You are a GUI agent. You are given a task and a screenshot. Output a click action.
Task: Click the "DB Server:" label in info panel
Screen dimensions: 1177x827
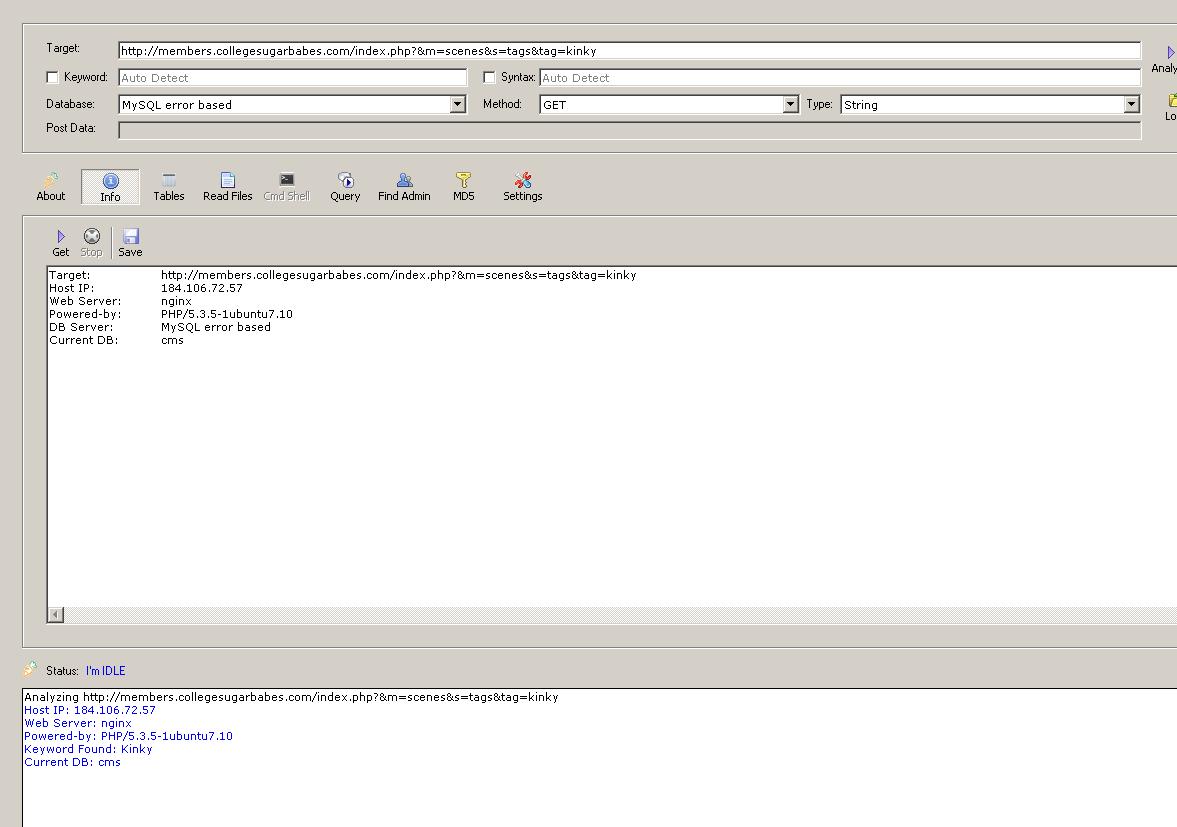point(81,327)
